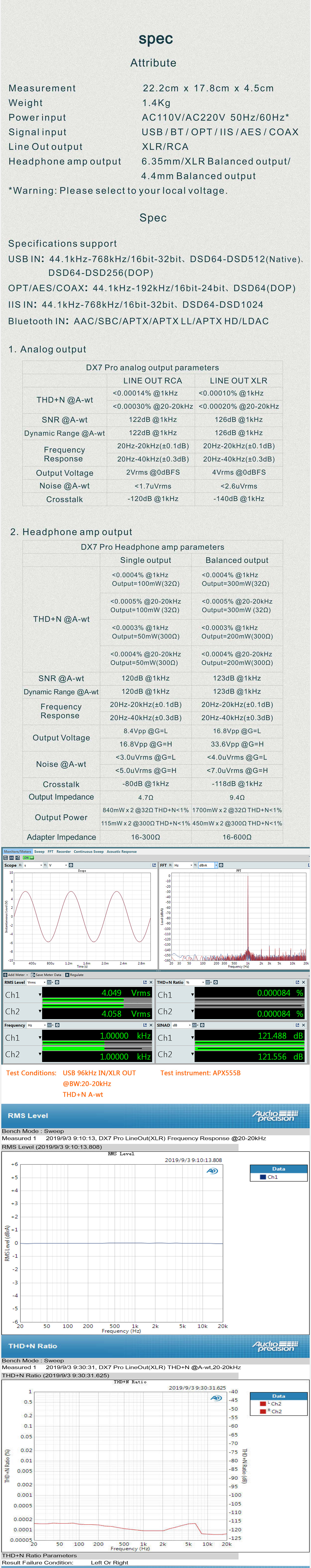This screenshot has width=311, height=1568.
Task: Click the 121.488 dB SINAD reading
Action: (x=280, y=1035)
